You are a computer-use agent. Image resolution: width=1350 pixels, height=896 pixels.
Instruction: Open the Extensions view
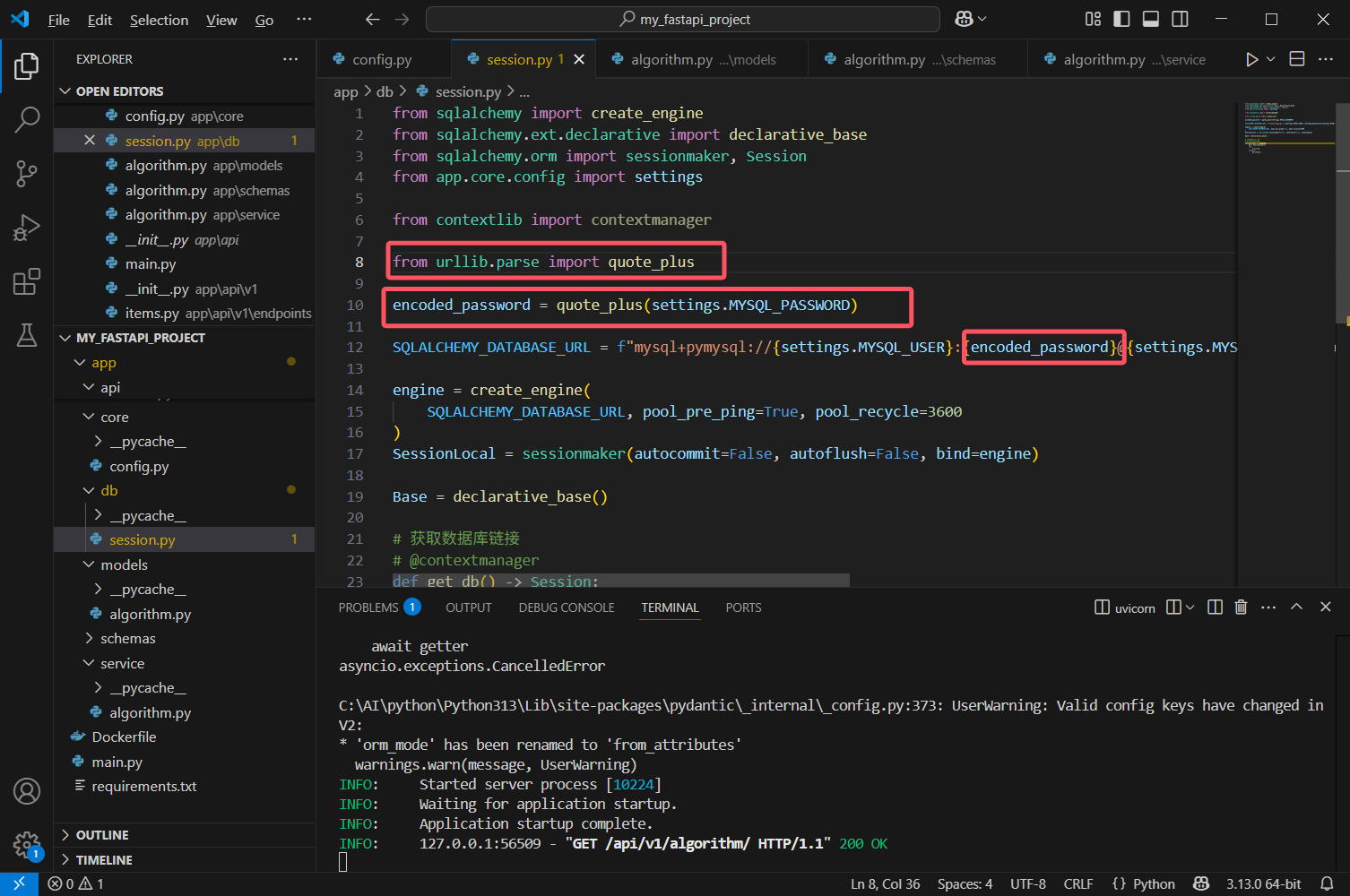tap(27, 281)
